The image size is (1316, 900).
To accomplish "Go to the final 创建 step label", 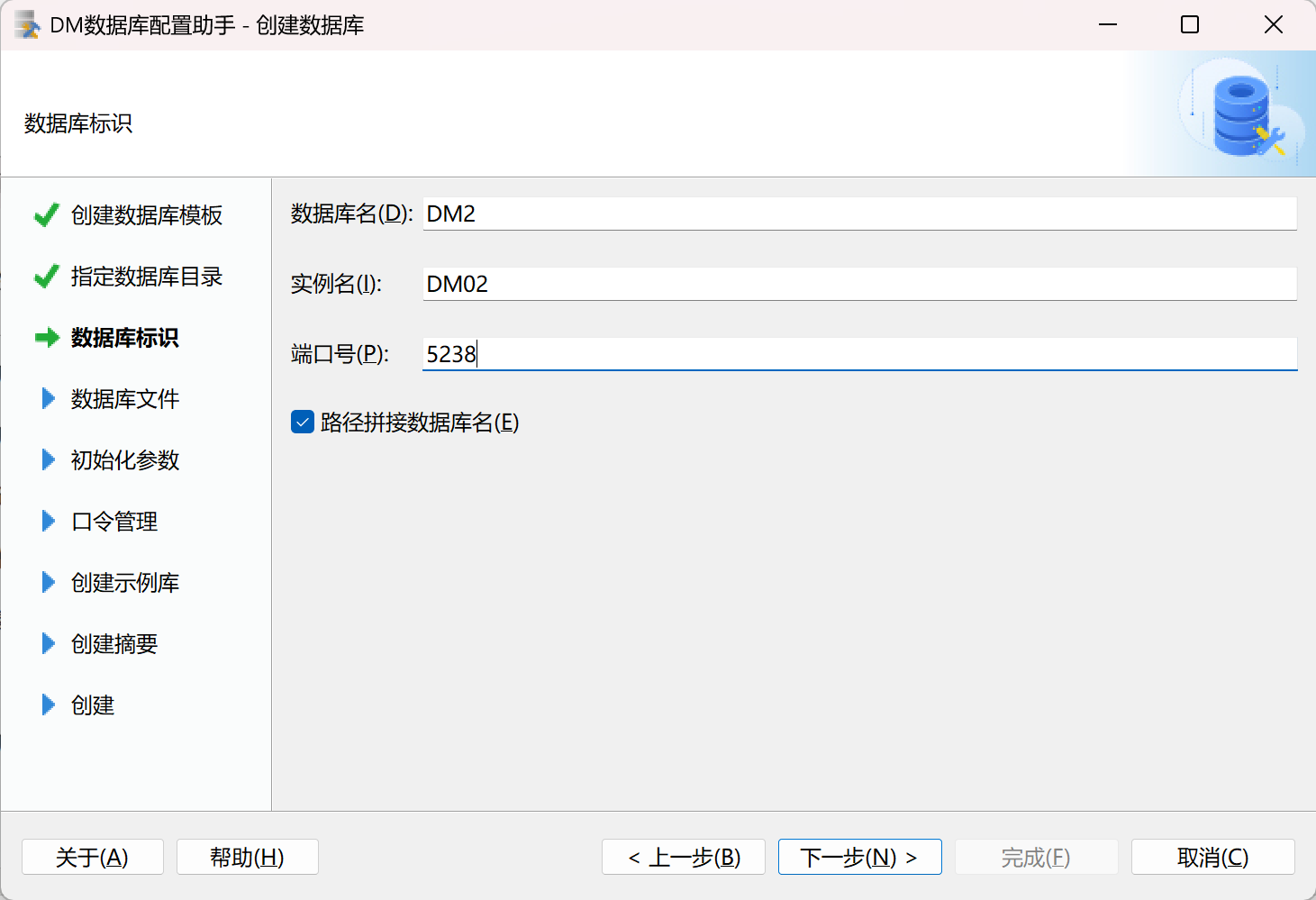I will 93,705.
